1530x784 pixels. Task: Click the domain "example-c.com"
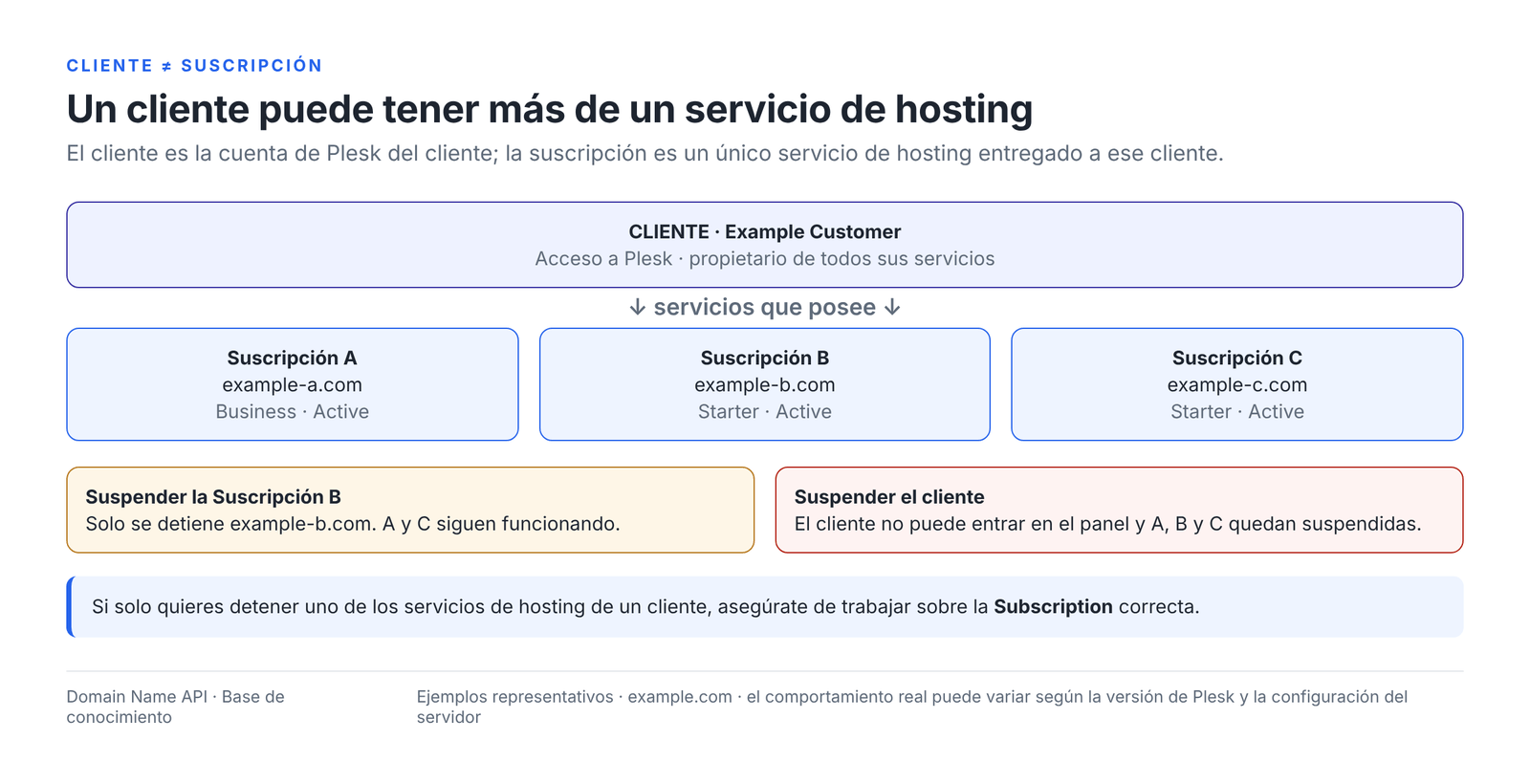point(1237,384)
